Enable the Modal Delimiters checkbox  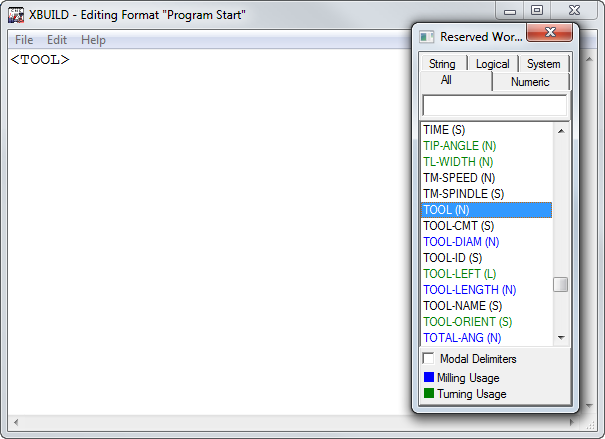[x=428, y=358]
